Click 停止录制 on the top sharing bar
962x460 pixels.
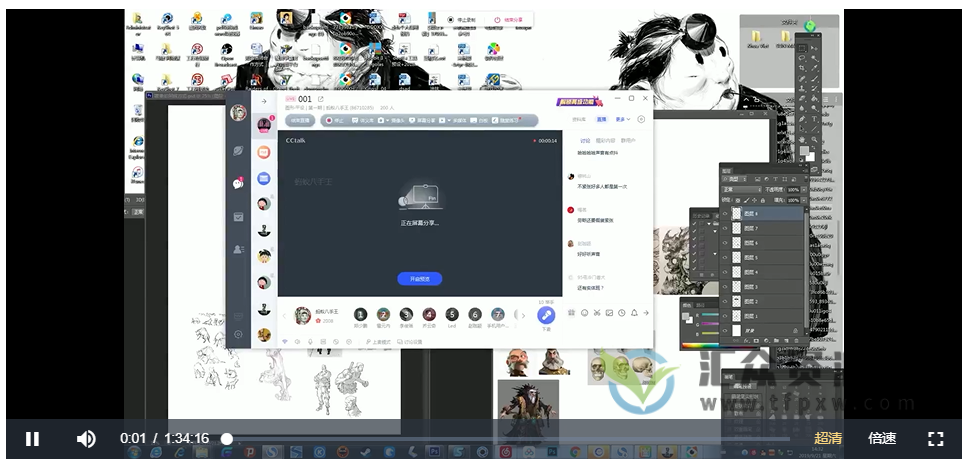tap(461, 20)
